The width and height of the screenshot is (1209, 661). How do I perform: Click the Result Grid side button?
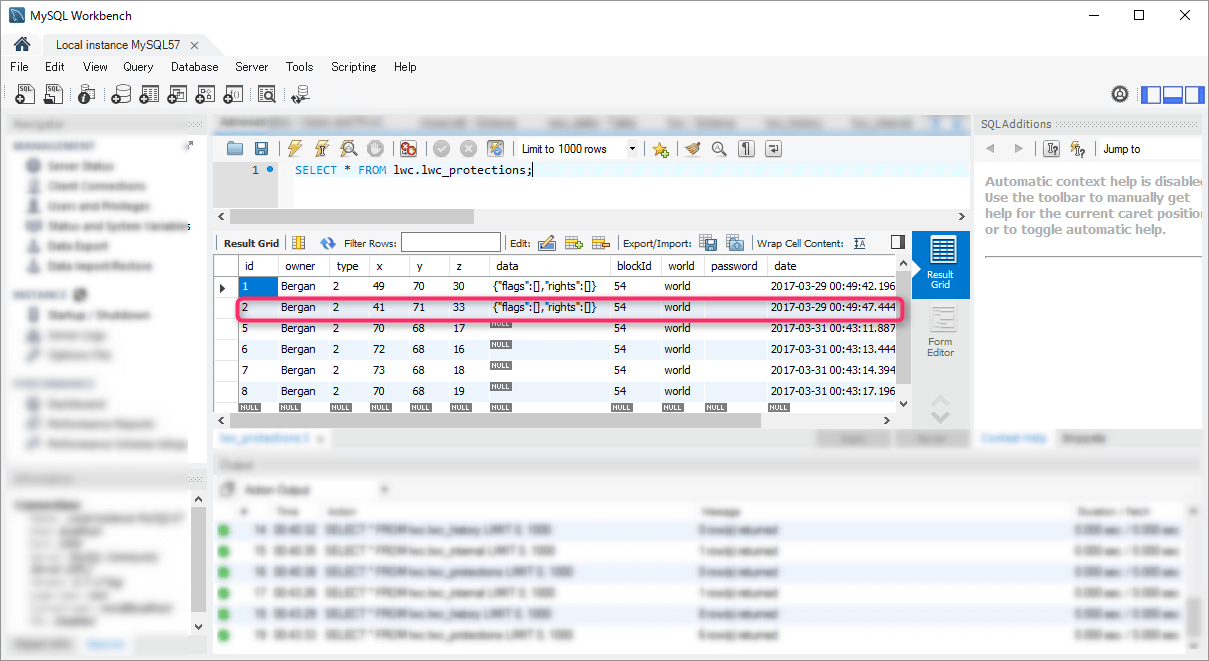(x=940, y=264)
